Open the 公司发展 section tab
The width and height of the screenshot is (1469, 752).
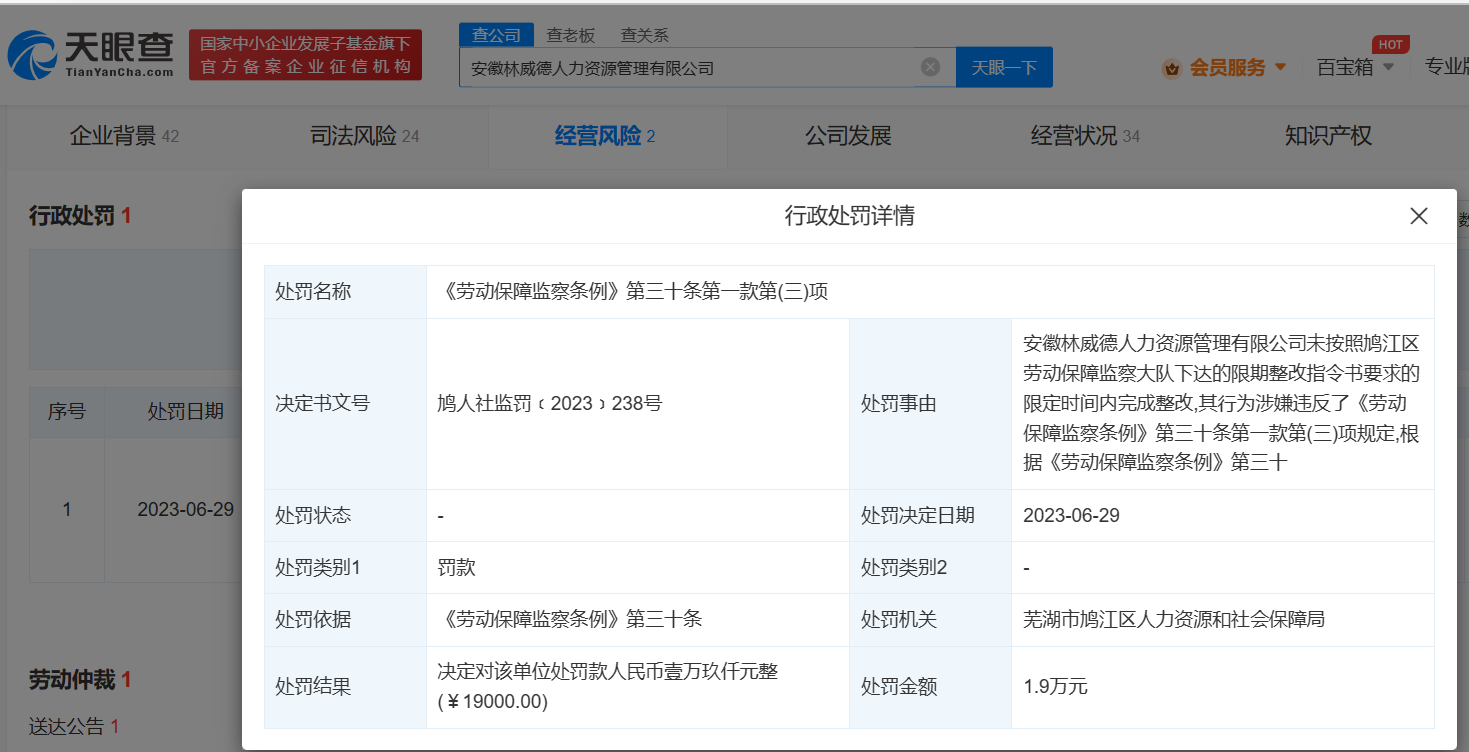pyautogui.click(x=848, y=136)
